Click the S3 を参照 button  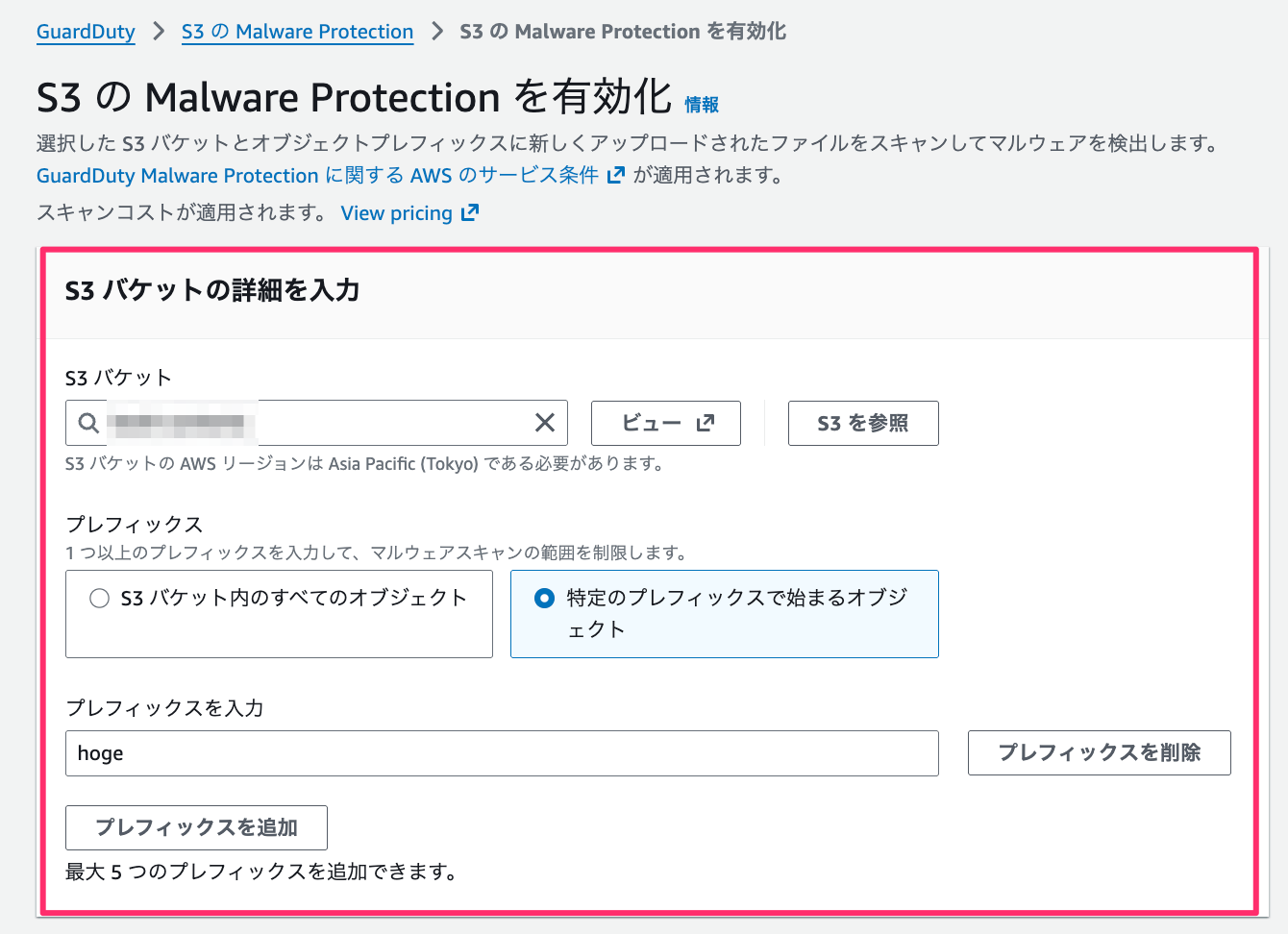point(862,423)
